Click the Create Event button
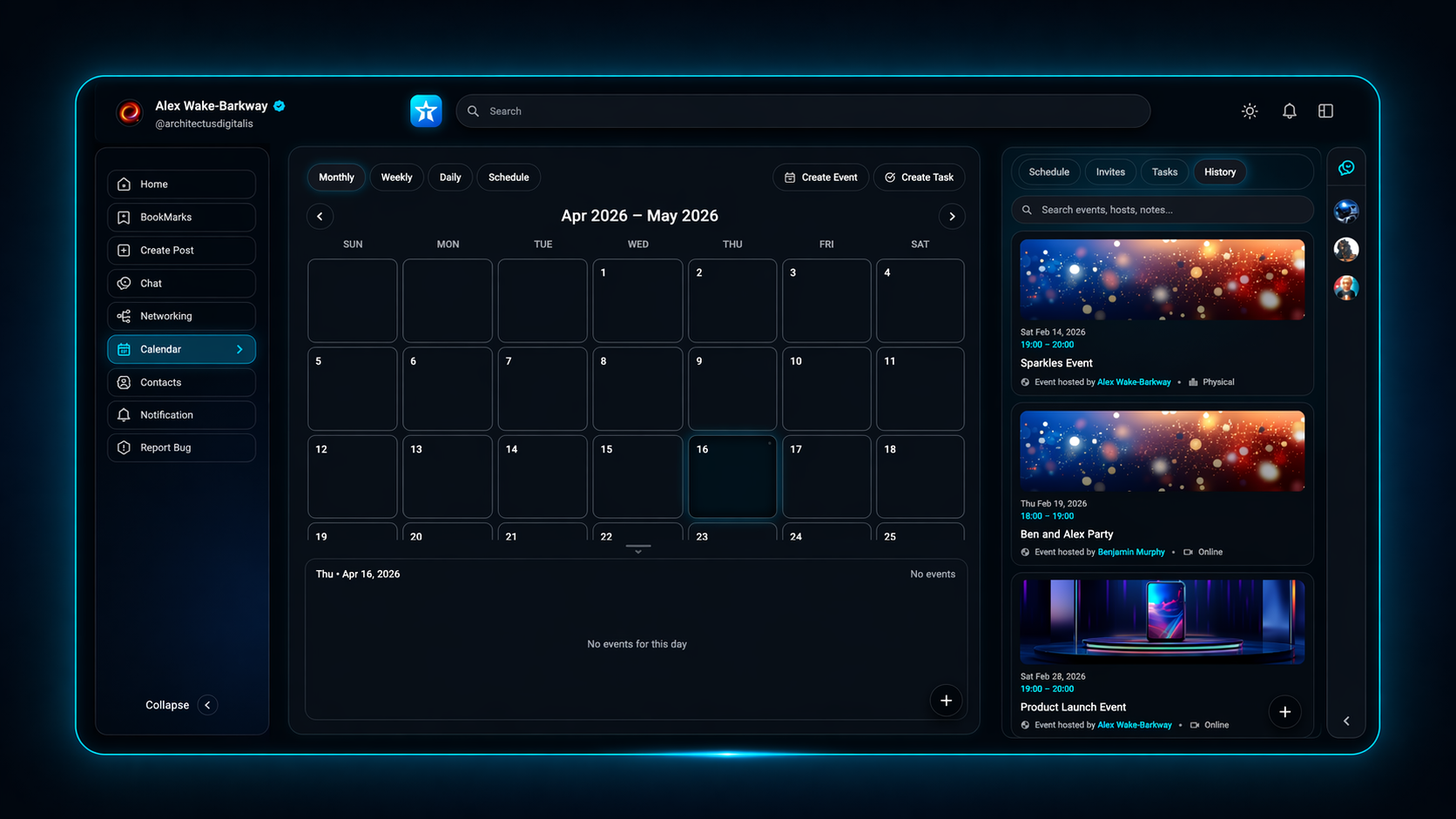This screenshot has height=819, width=1456. point(820,178)
